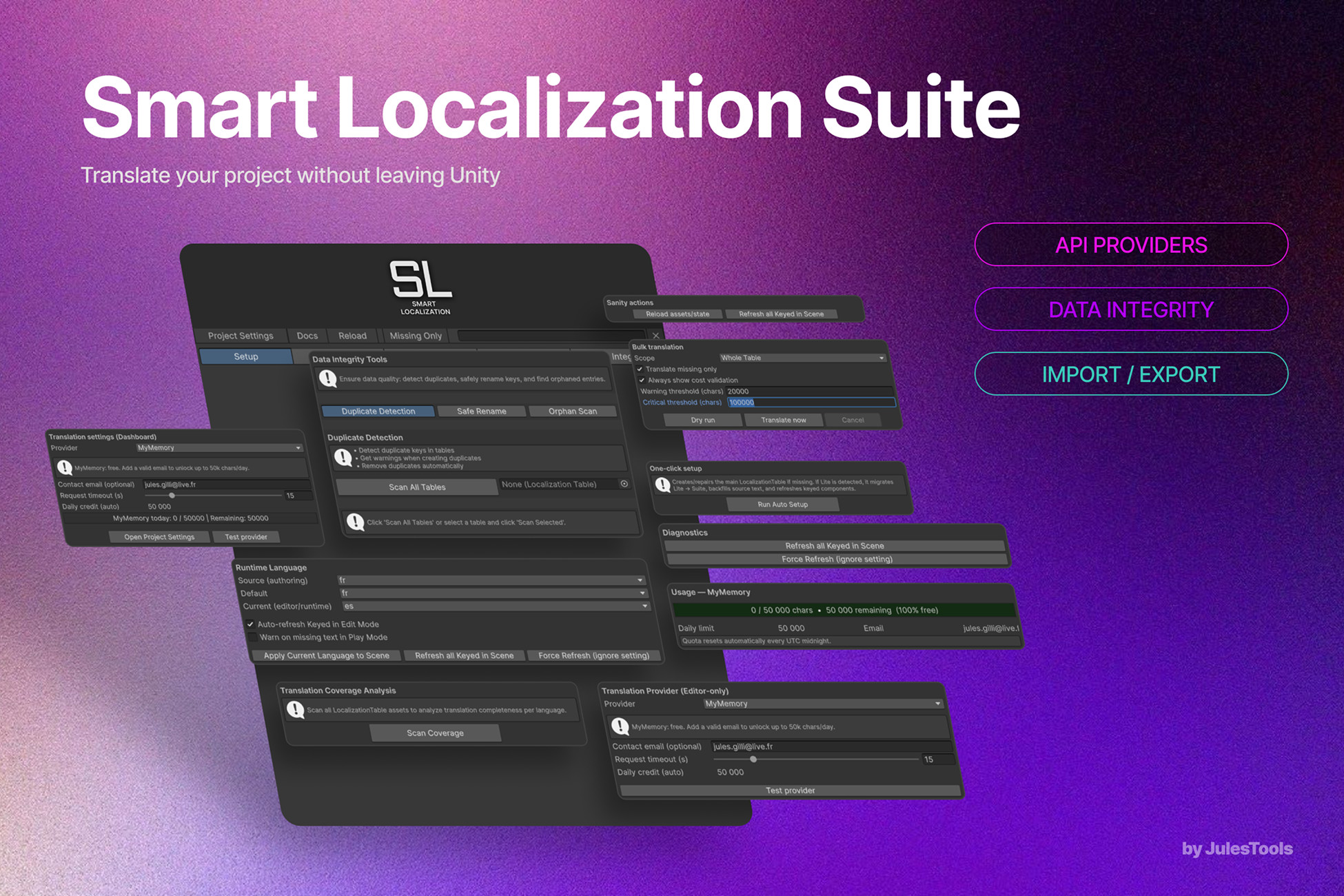Open the Scope 'Whole Table' dropdown
1344x896 pixels.
802,358
